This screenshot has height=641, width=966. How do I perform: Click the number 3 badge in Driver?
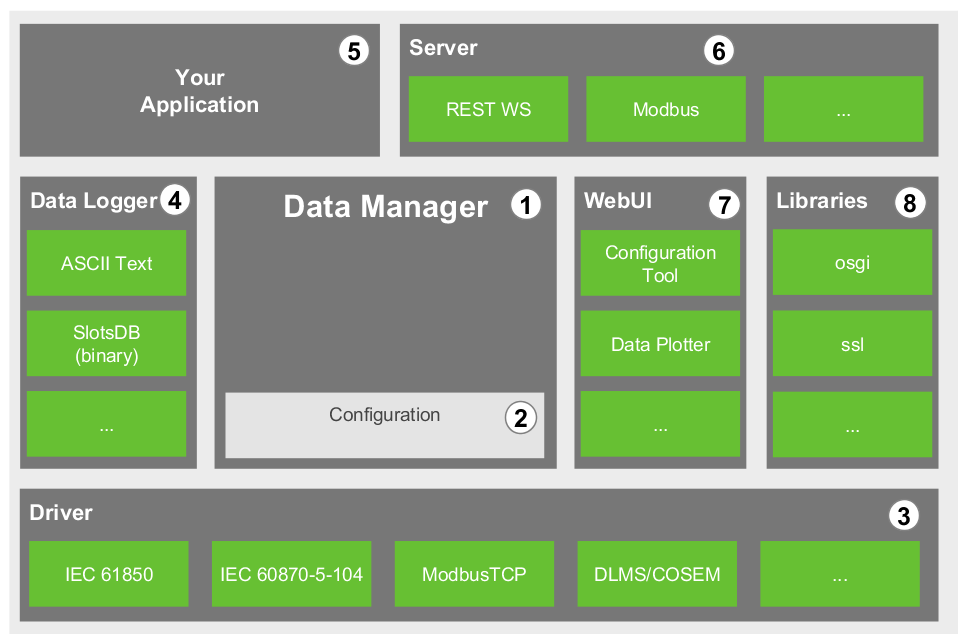[x=903, y=516]
